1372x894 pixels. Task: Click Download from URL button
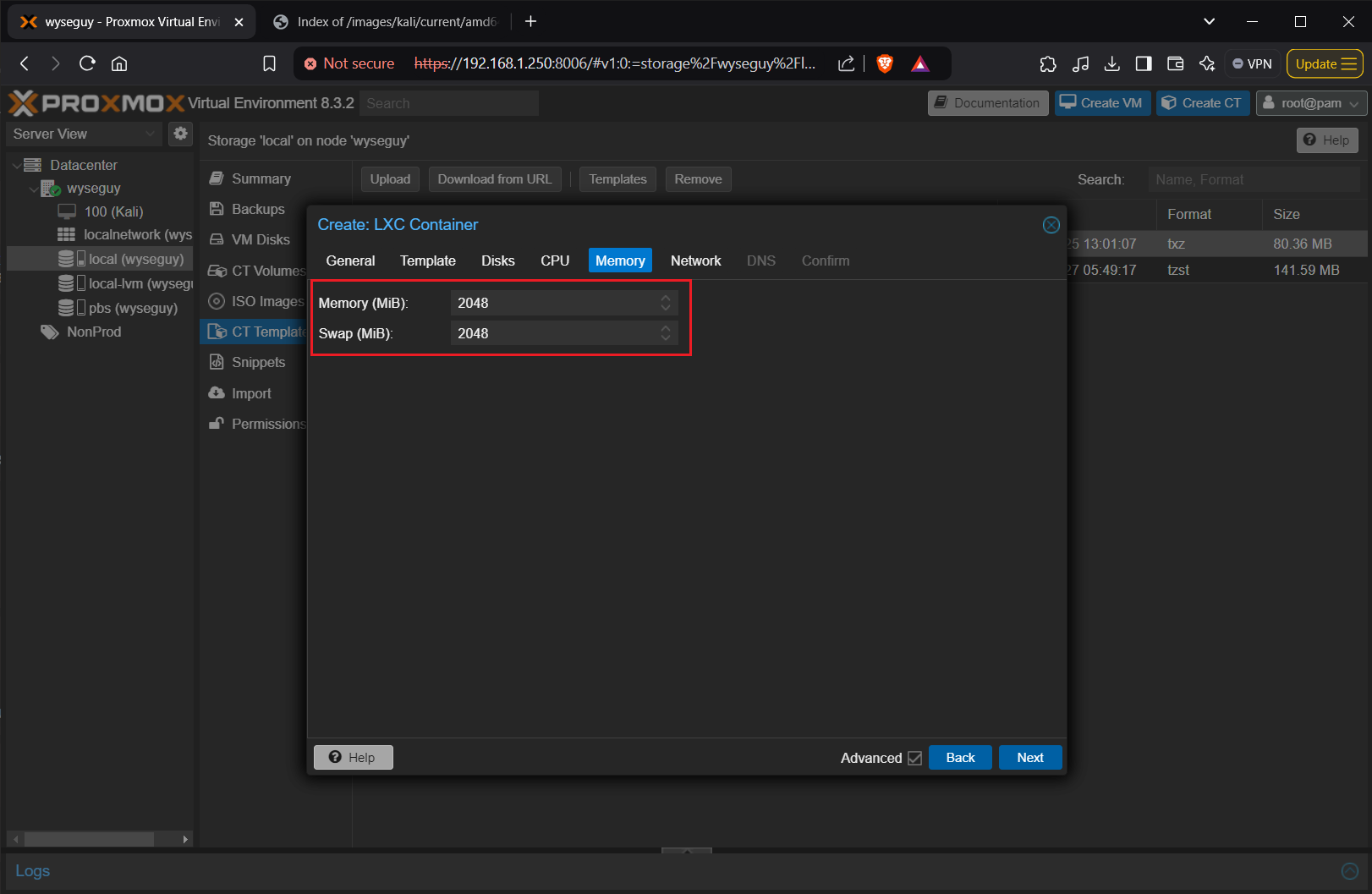point(494,179)
